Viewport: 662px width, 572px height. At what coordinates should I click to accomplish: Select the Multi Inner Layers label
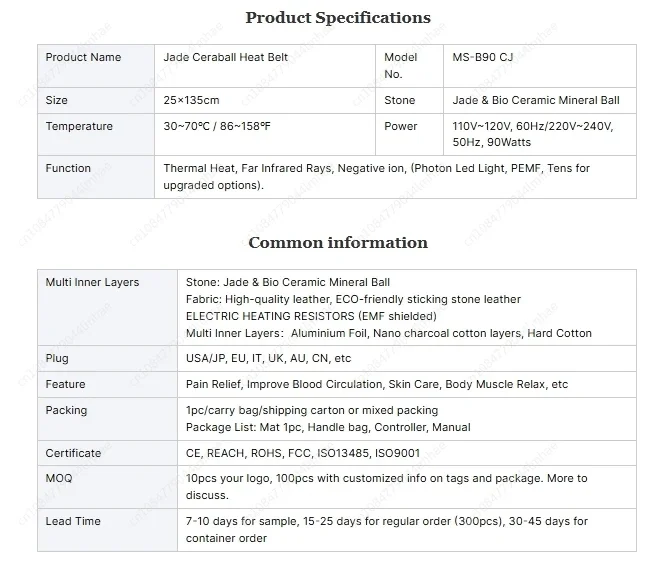[92, 282]
